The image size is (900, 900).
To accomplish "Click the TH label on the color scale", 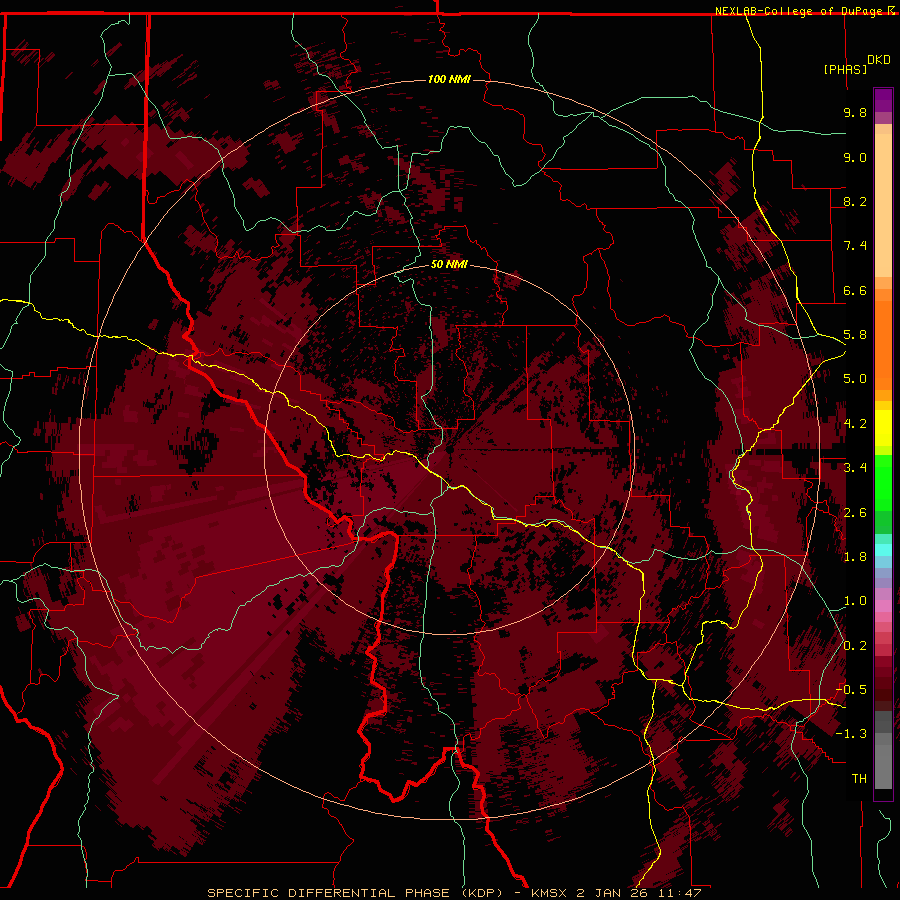I will (x=859, y=779).
